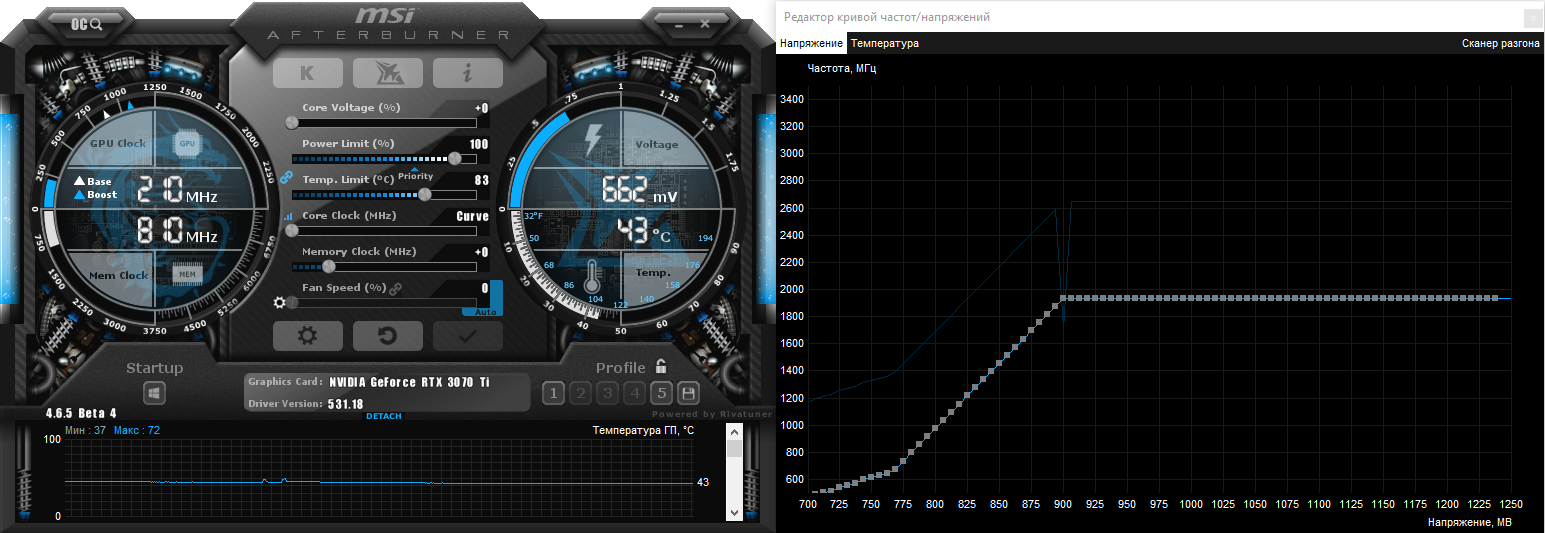Open settings with the gear button
Viewport: 1545px width, 533px height.
click(308, 336)
